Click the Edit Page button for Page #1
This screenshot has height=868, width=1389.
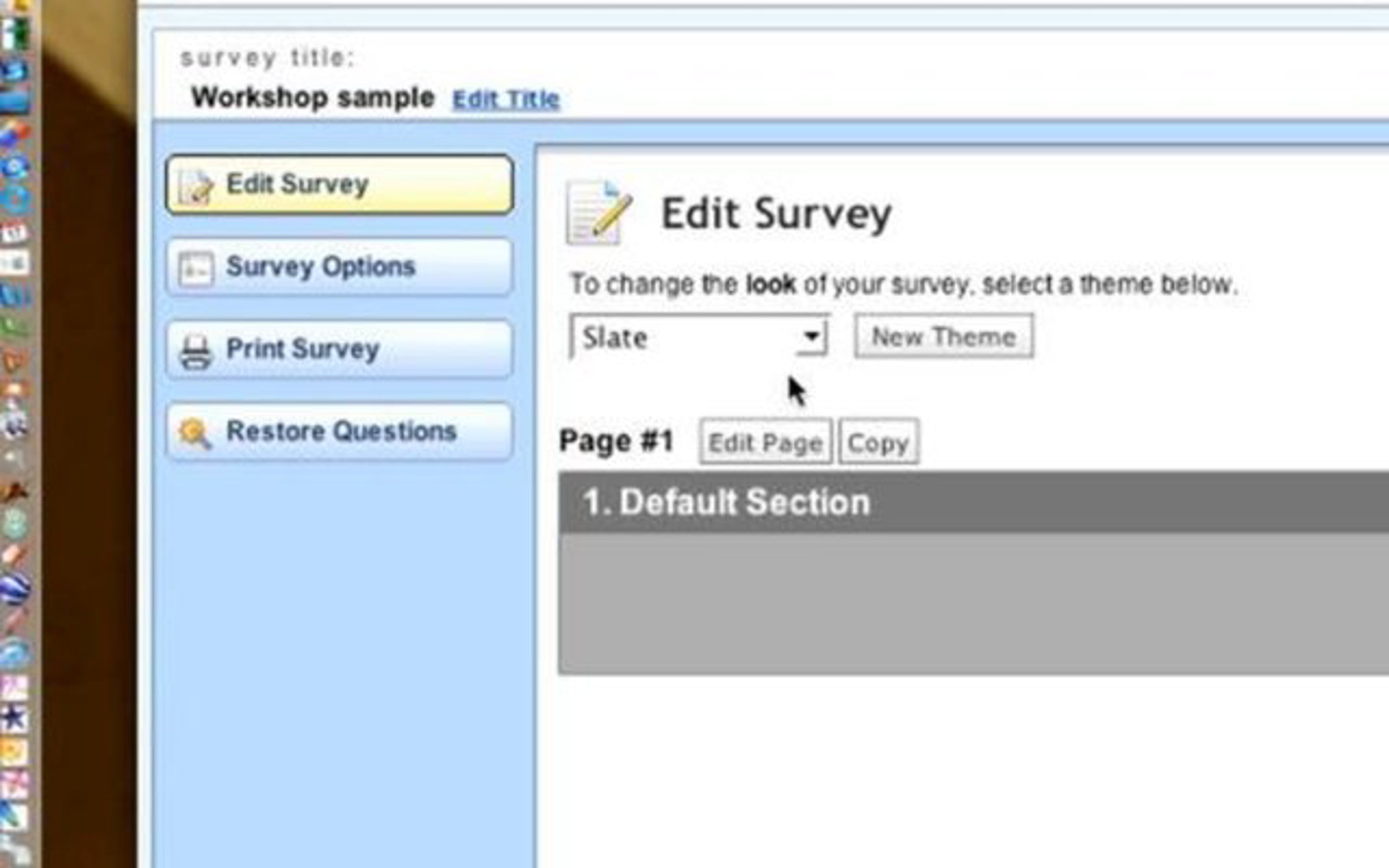pos(765,443)
